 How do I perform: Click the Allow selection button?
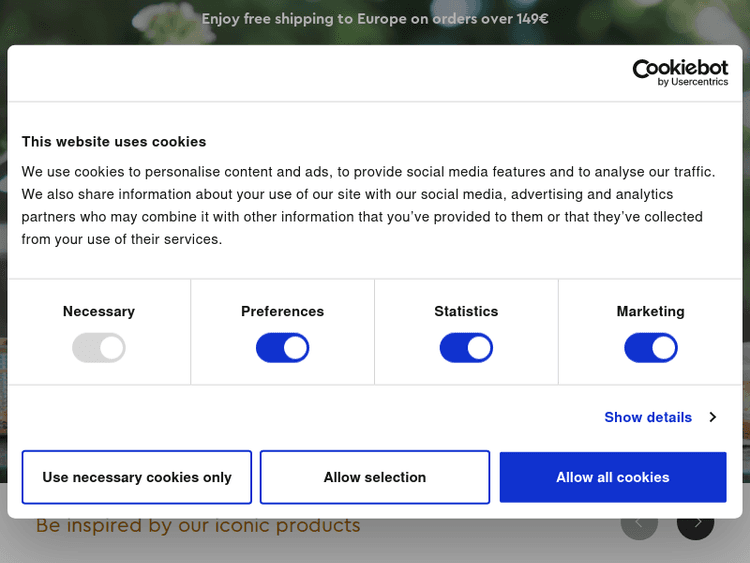[375, 477]
